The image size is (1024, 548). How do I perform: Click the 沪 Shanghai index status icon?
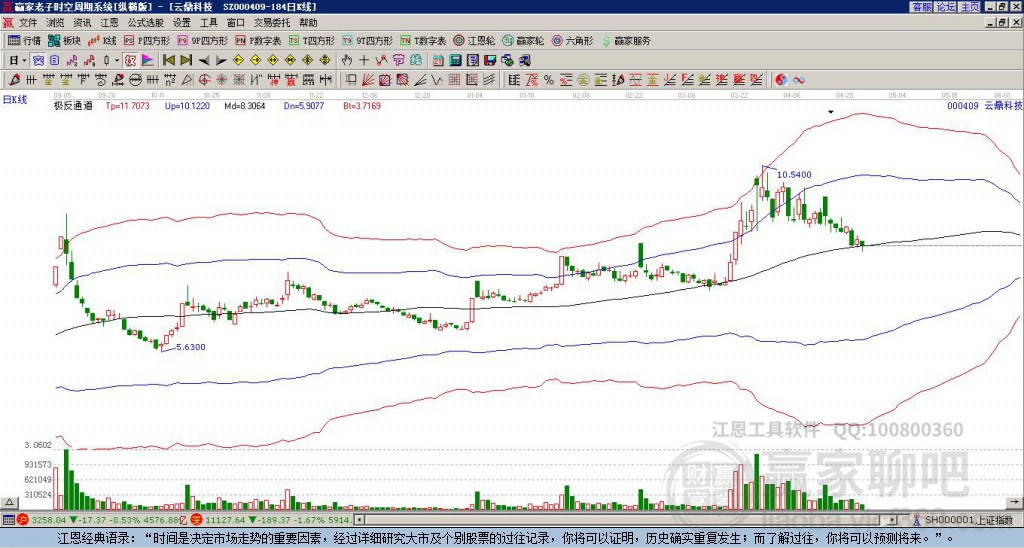click(23, 520)
